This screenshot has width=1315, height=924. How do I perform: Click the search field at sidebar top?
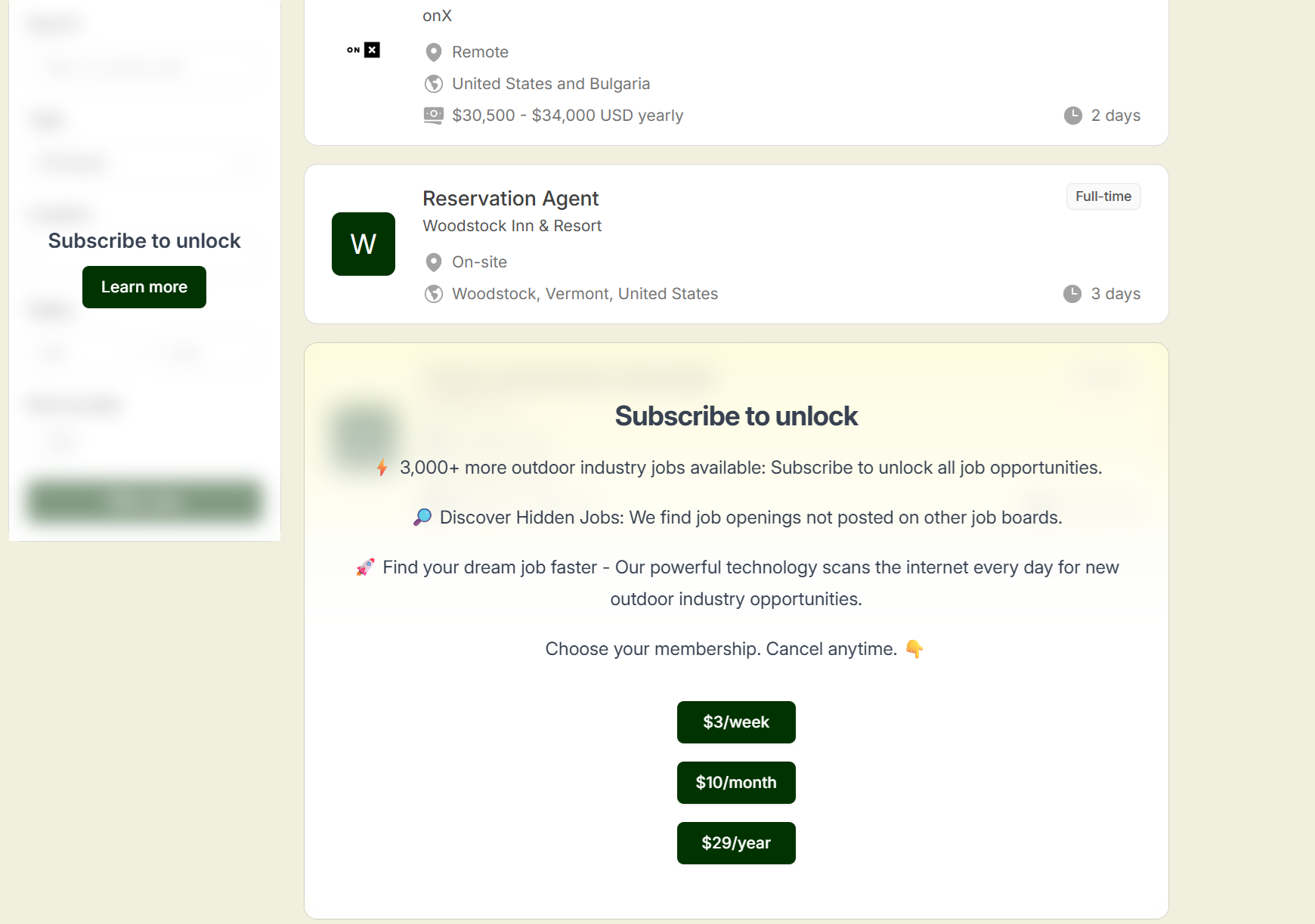144,67
